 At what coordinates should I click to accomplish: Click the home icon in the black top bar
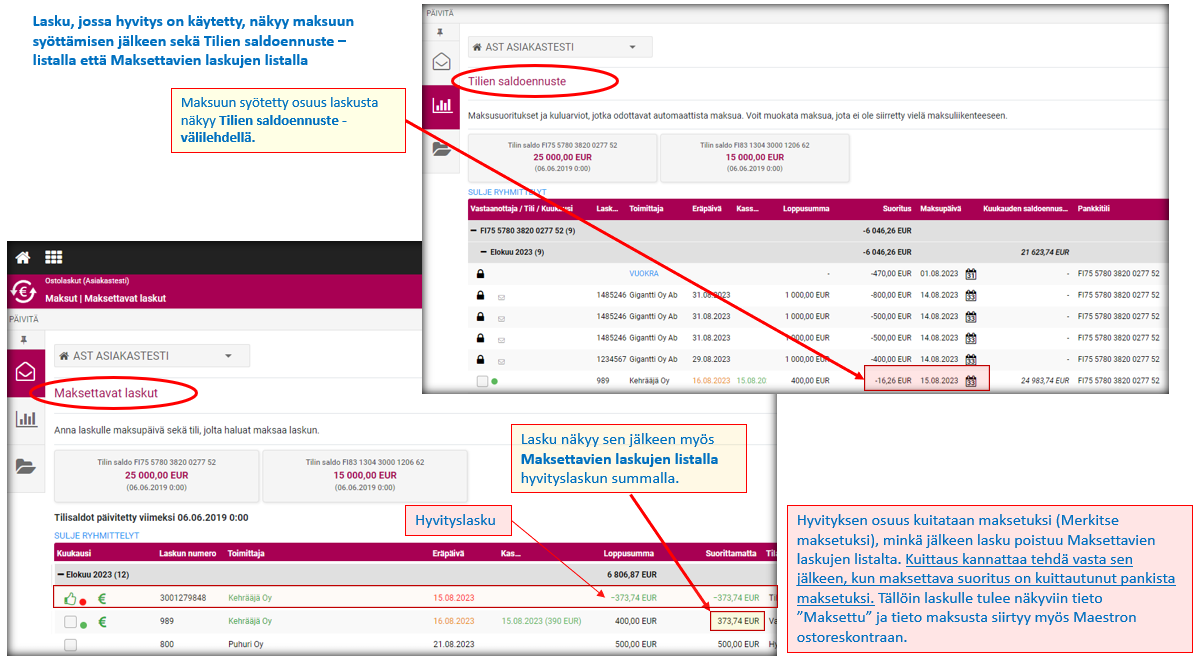pyautogui.click(x=22, y=257)
